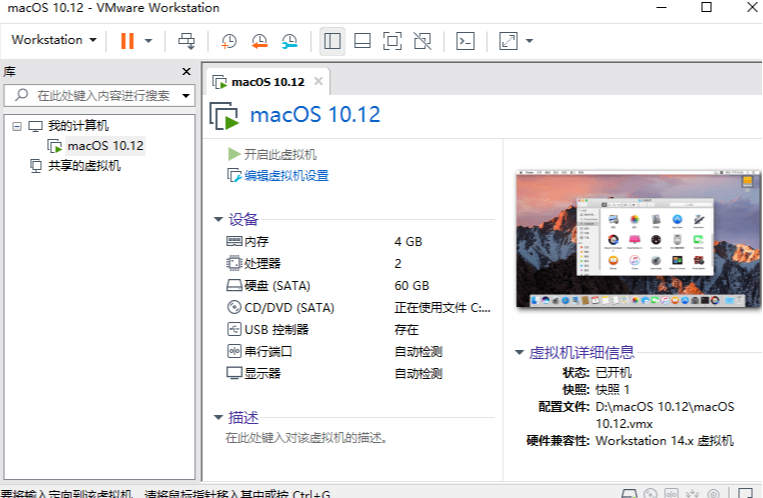Toggle the library sidebar view
Image resolution: width=763 pixels, height=498 pixels.
click(332, 41)
